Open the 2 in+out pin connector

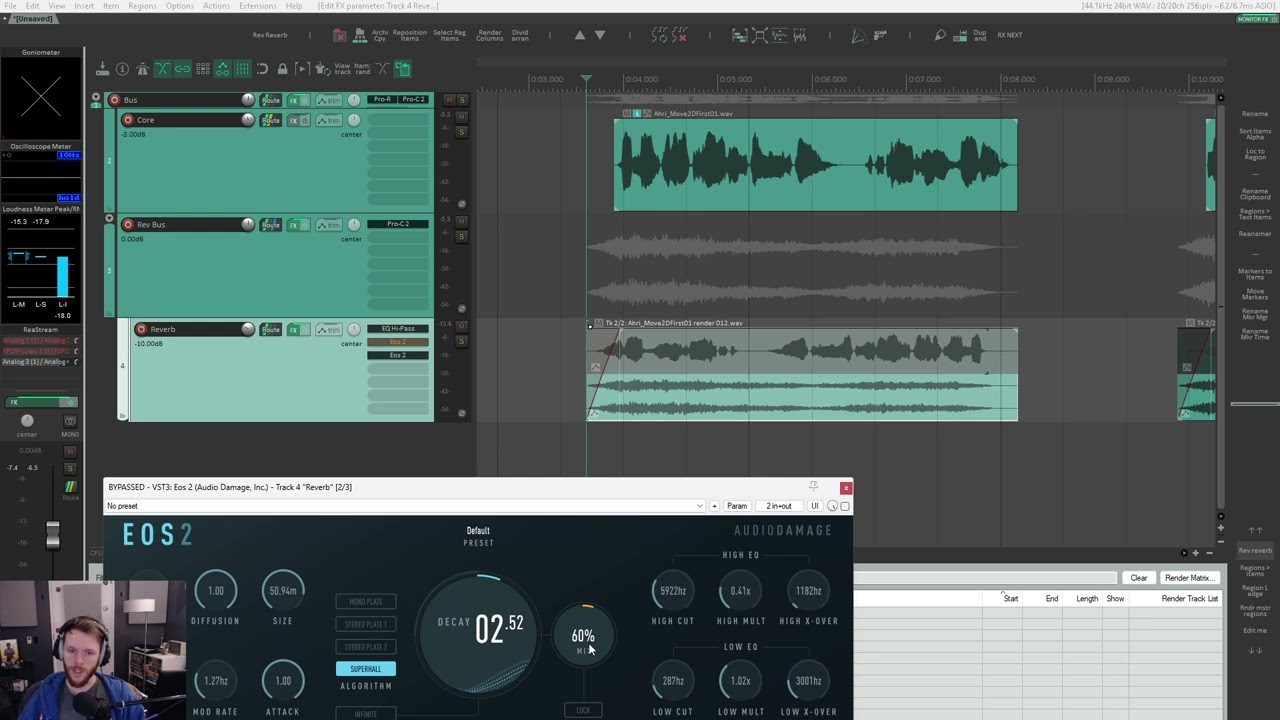click(x=779, y=506)
